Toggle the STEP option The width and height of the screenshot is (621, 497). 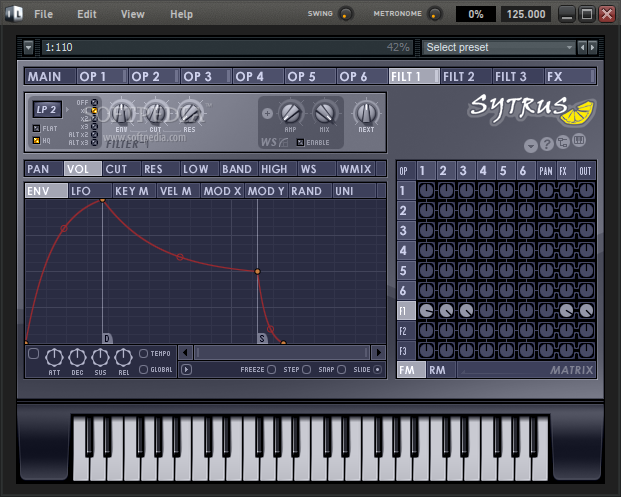pyautogui.click(x=307, y=369)
